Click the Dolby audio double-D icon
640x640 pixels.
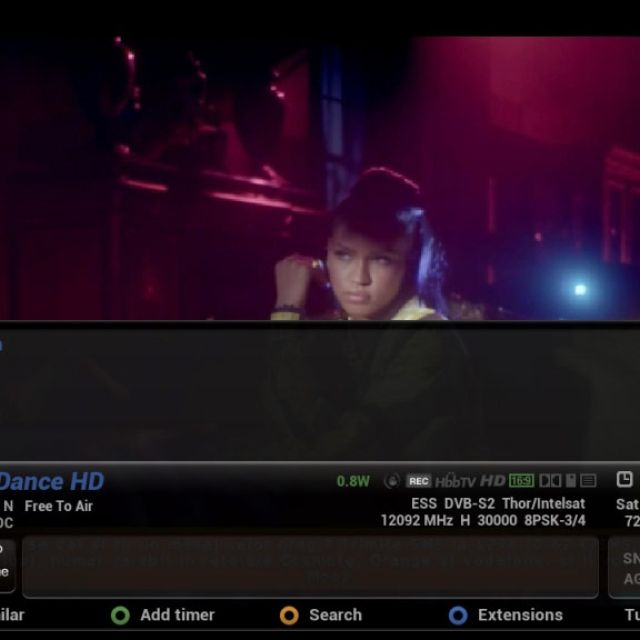click(x=550, y=481)
